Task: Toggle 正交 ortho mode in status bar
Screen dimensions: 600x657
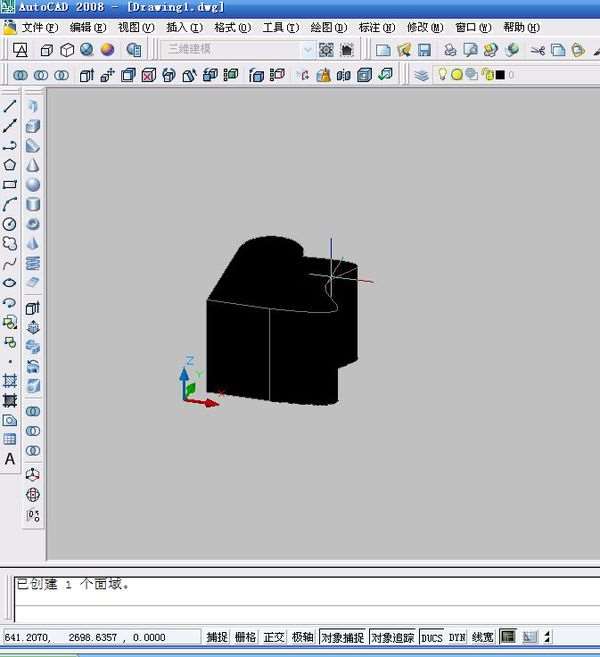Action: pyautogui.click(x=274, y=637)
